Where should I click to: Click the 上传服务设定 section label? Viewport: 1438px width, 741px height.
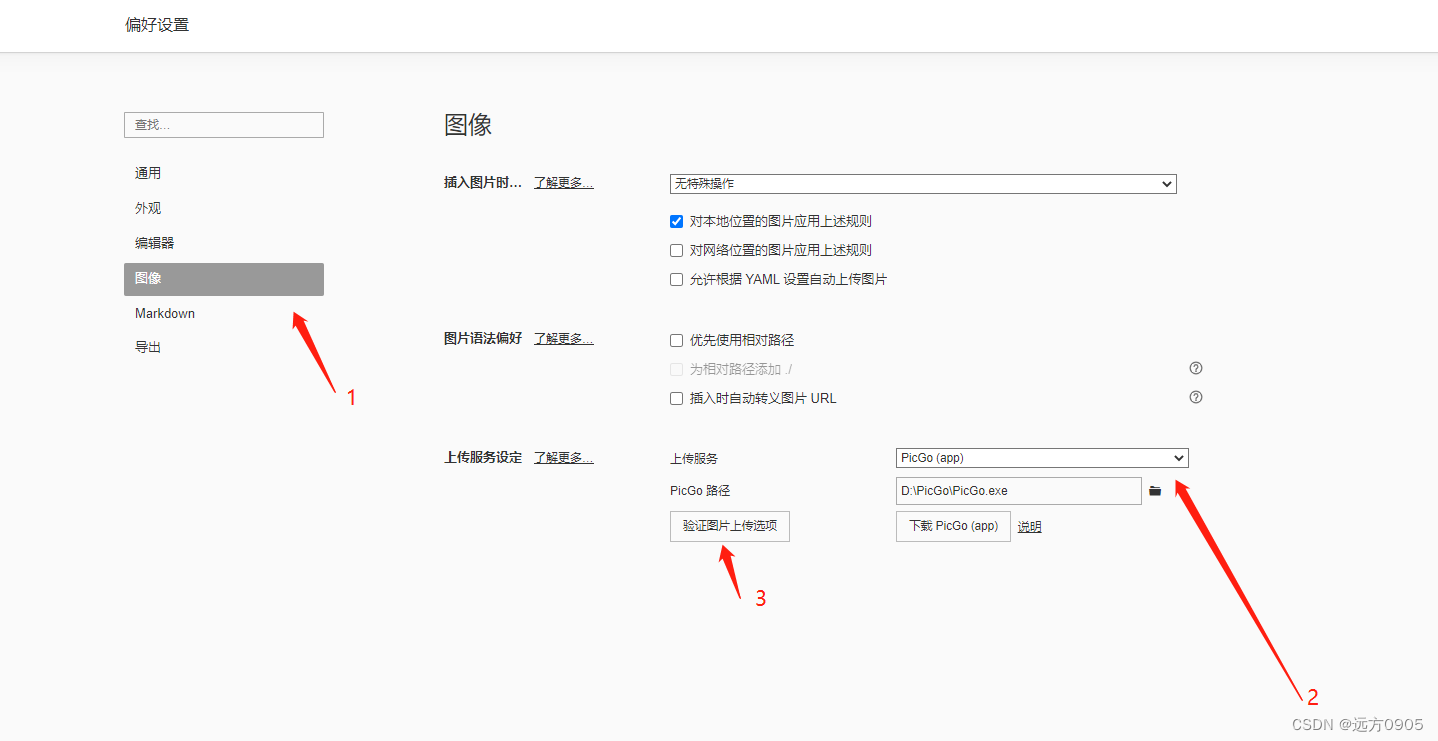tap(483, 457)
